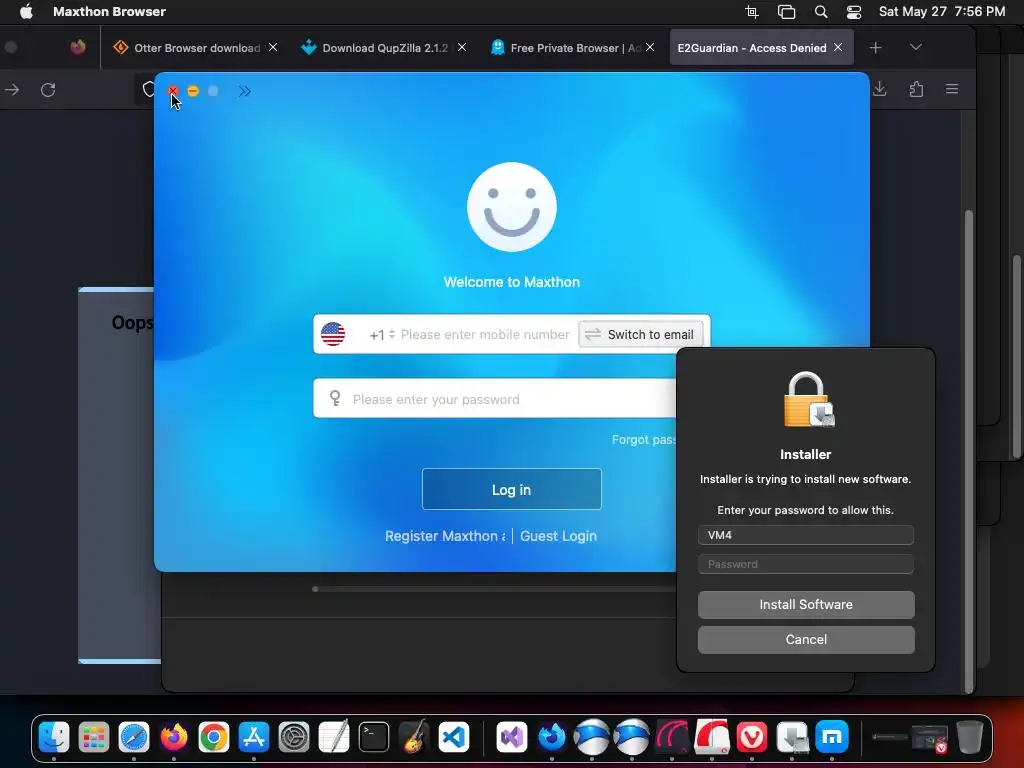Open the extensions puzzle icon

[916, 89]
